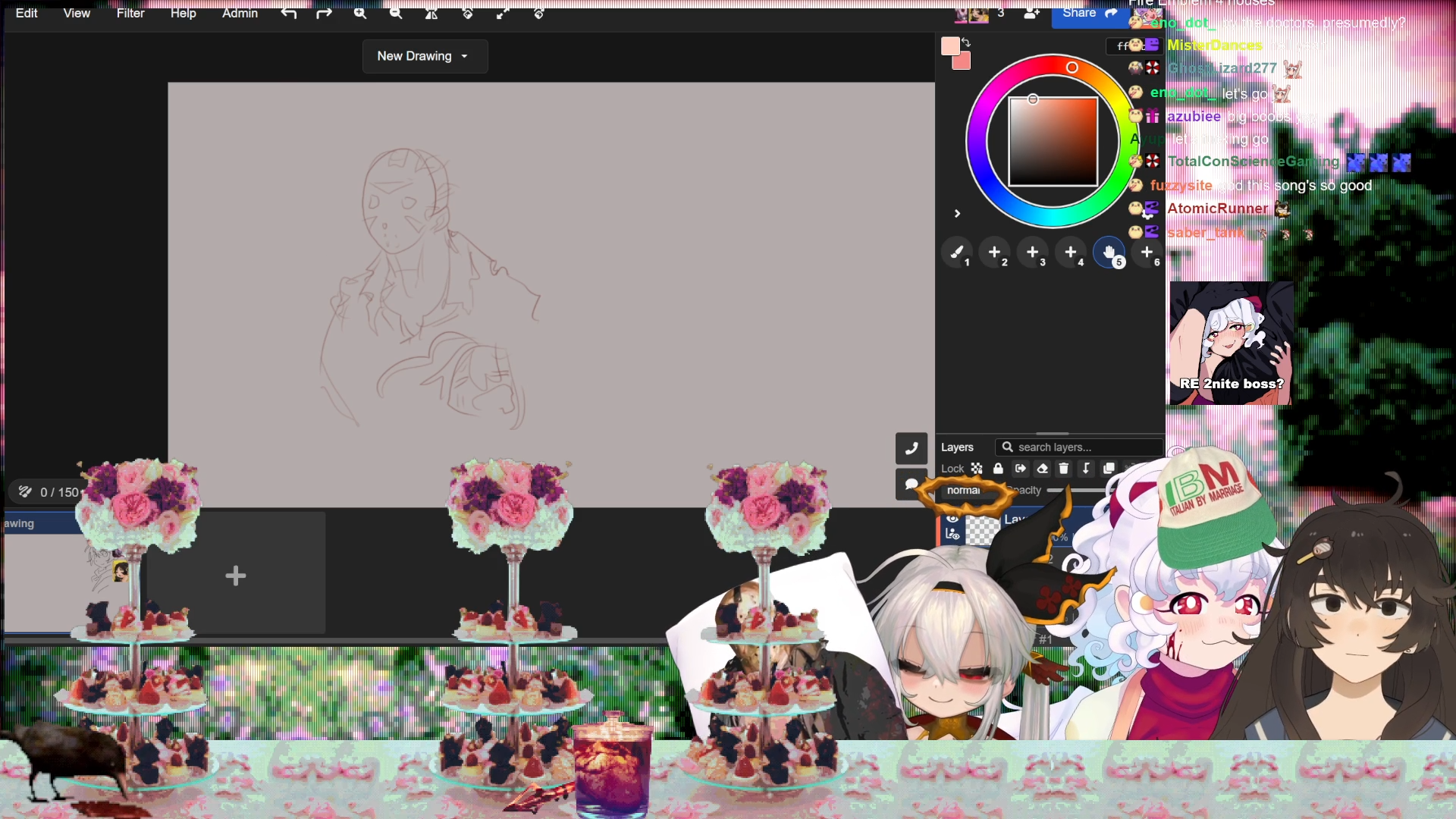Zoom out with magnifier minus icon
The image size is (1456, 819).
coord(396,13)
